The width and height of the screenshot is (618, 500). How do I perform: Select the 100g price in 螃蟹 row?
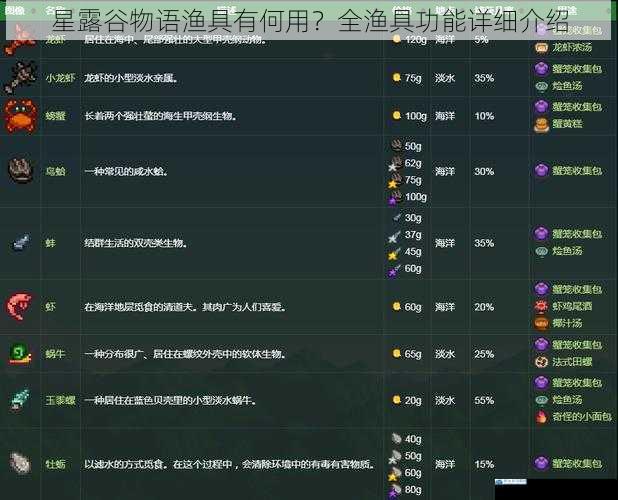[x=416, y=116]
